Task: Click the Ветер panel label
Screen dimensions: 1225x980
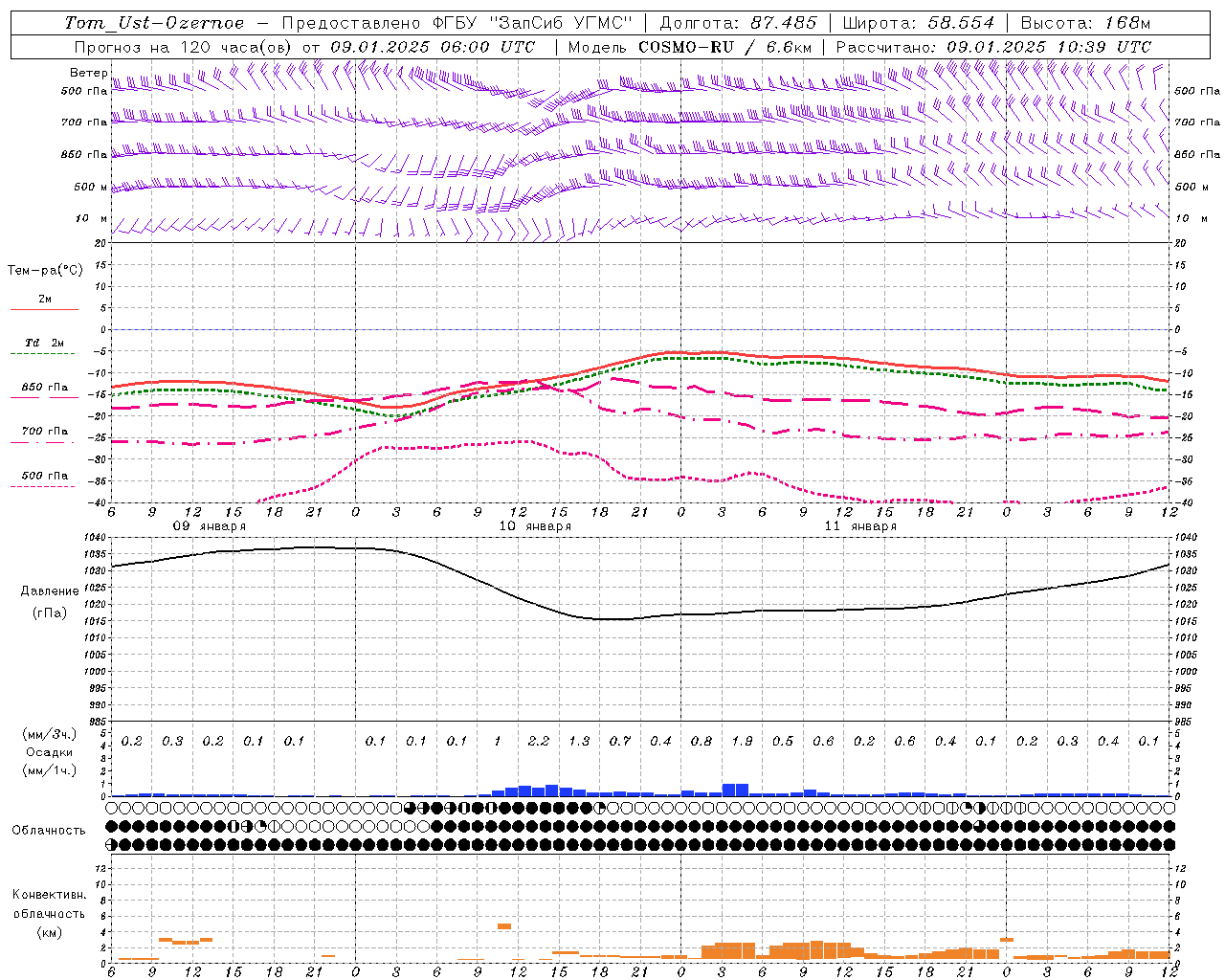Action: pyautogui.click(x=89, y=73)
